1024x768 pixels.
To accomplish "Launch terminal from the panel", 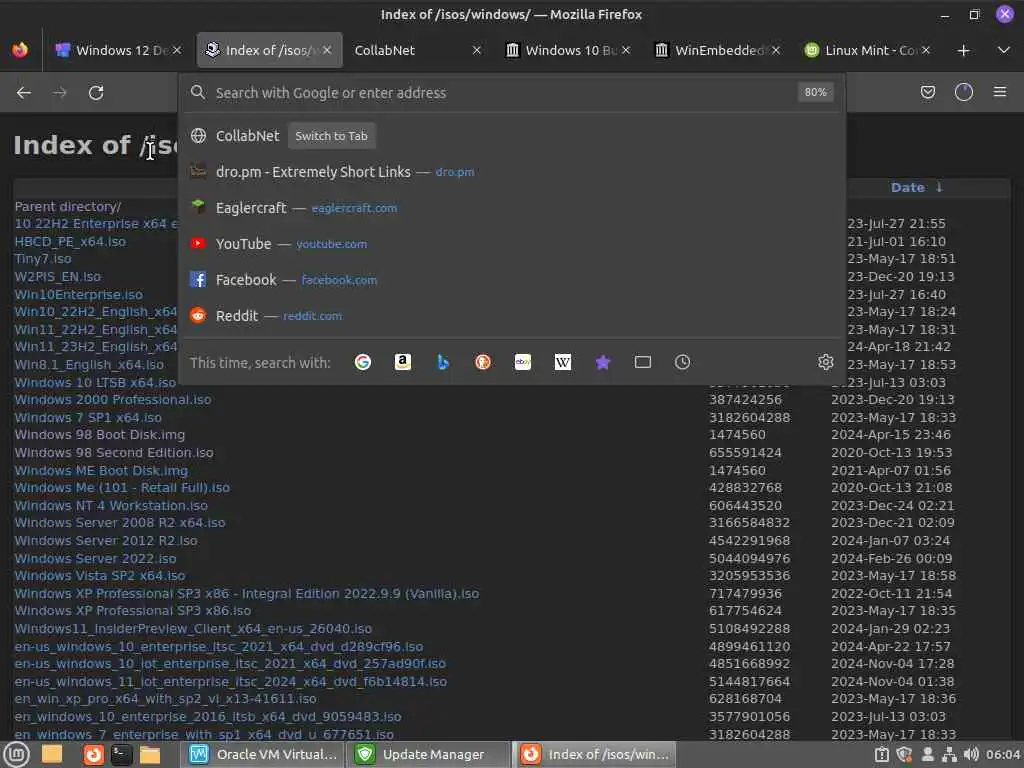I will pyautogui.click(x=121, y=755).
